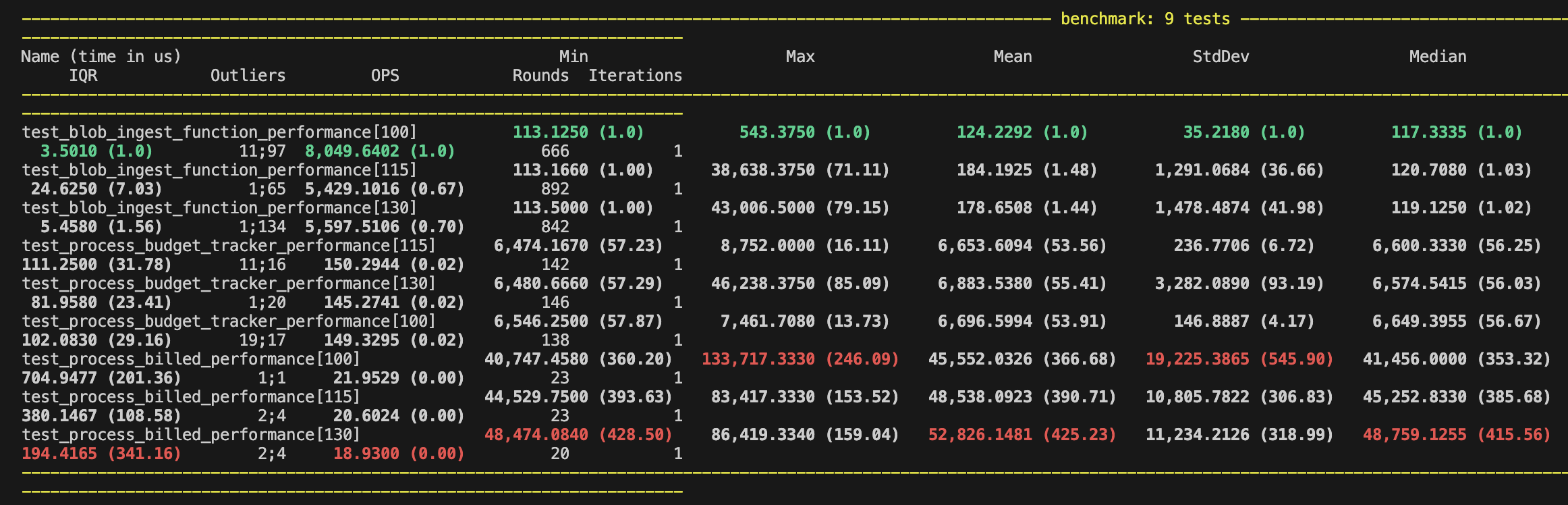
Task: Click the red Mean value 52,826.1481 (425.23)
Action: click(x=1022, y=435)
